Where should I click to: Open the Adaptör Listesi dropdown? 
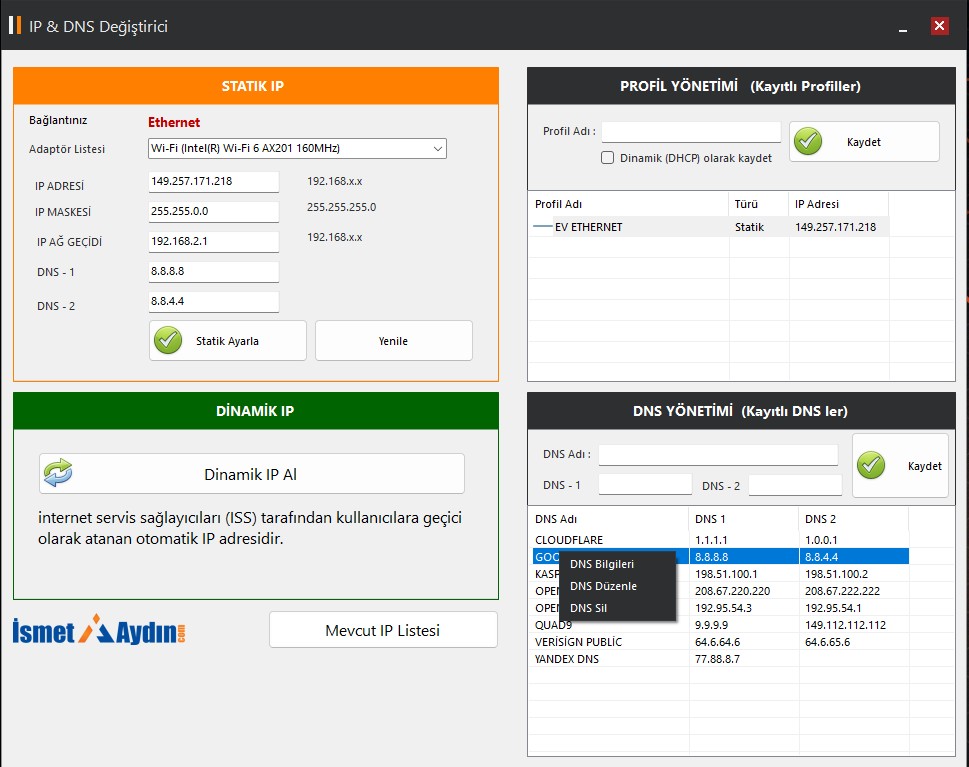[x=297, y=149]
